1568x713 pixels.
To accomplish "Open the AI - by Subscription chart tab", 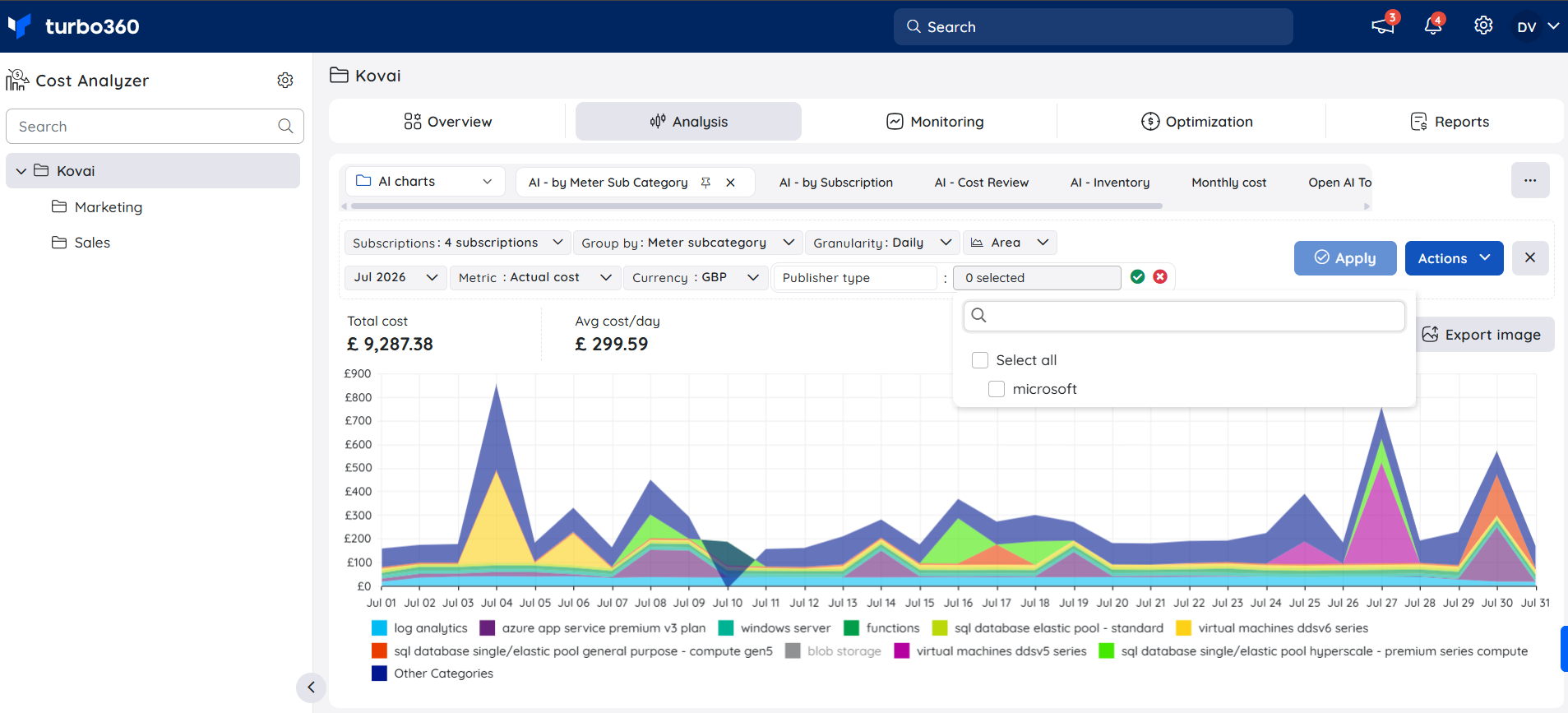I will [x=836, y=183].
